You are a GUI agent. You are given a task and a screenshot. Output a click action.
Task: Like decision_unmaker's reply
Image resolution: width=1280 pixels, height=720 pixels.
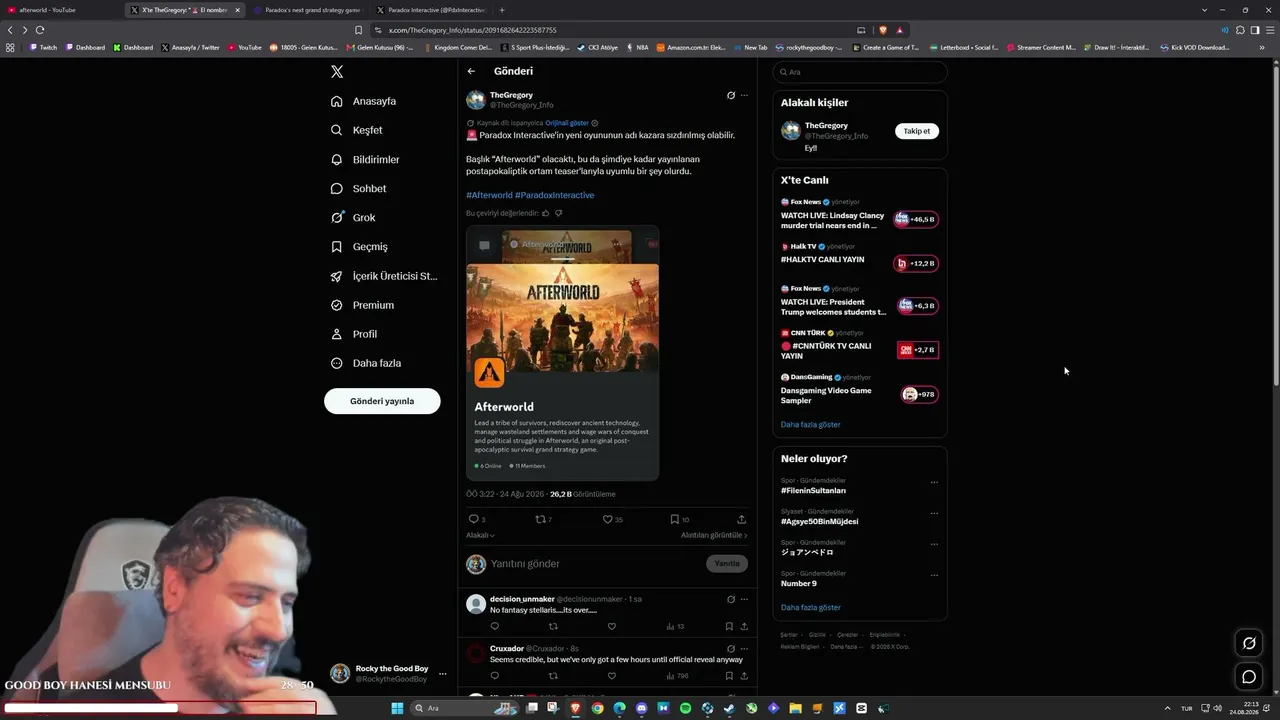coord(612,627)
